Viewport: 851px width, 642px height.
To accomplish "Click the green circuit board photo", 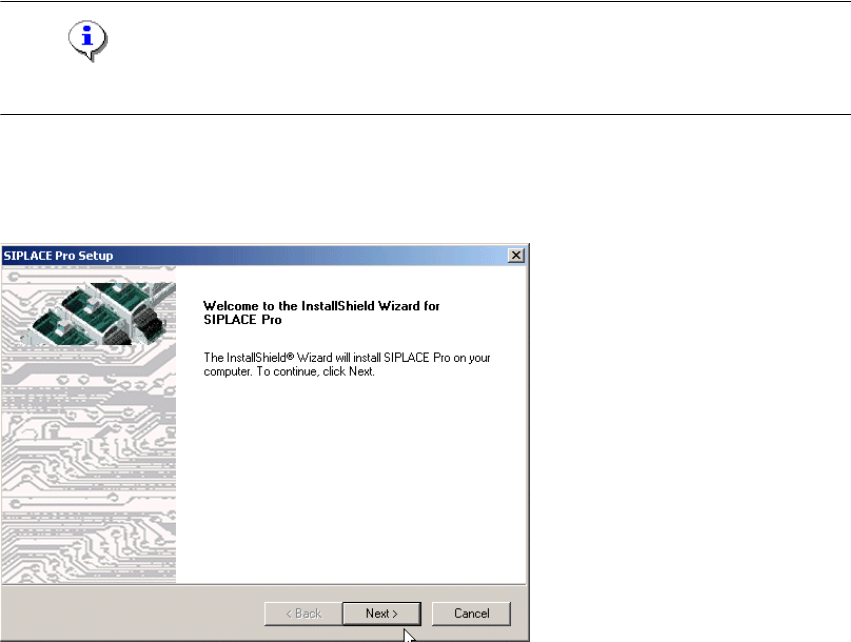I will pyautogui.click(x=100, y=314).
